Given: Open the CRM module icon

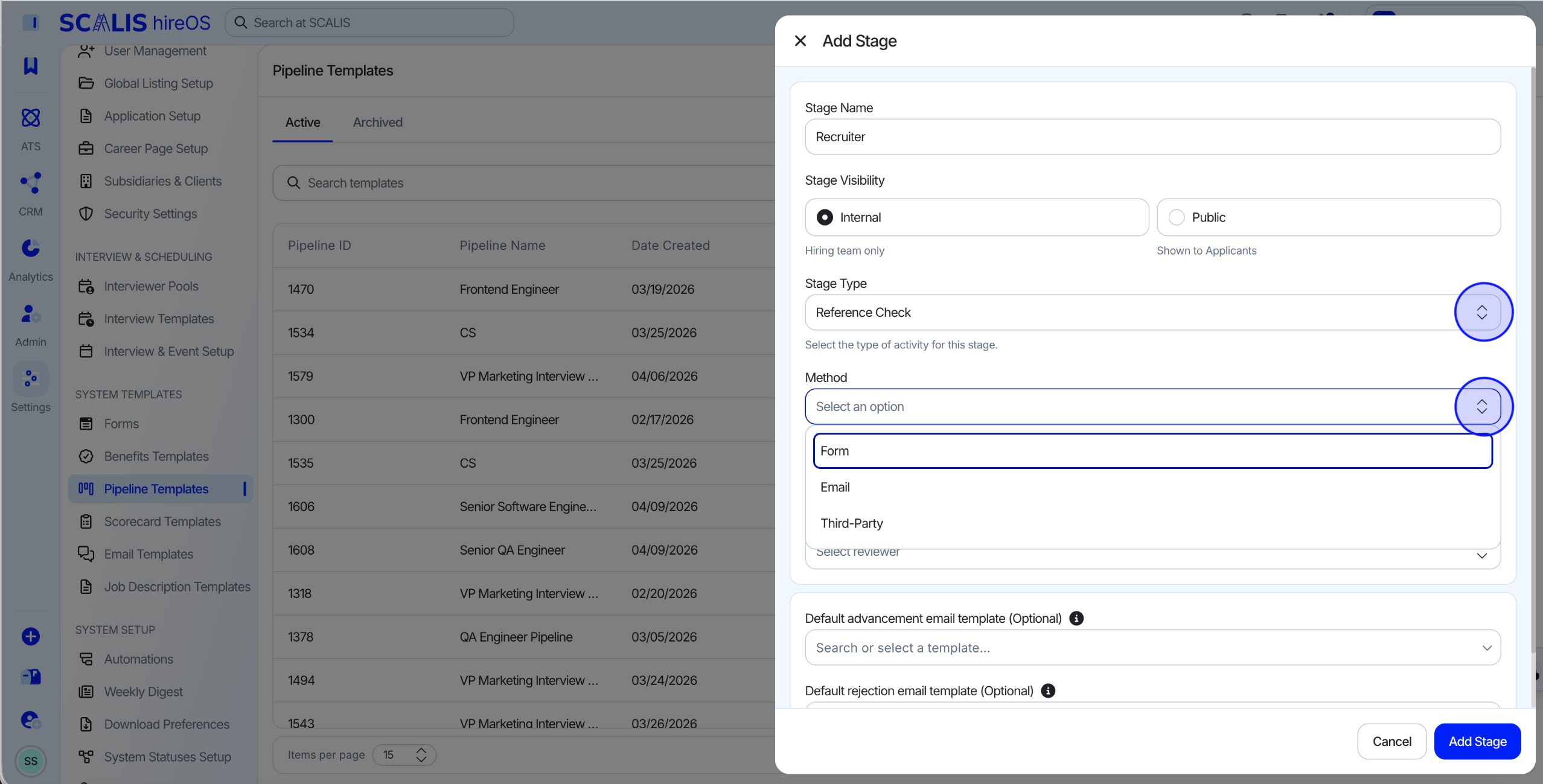Looking at the screenshot, I should (31, 183).
